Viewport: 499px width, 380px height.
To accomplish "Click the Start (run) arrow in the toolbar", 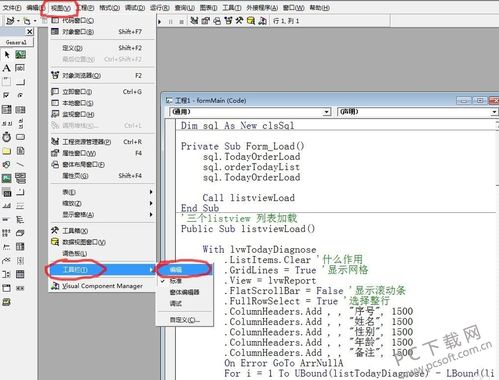I will coord(160,21).
